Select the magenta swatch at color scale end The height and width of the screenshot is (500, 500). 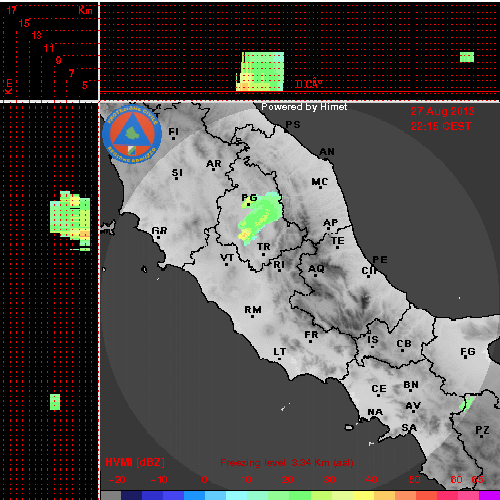[489, 495]
